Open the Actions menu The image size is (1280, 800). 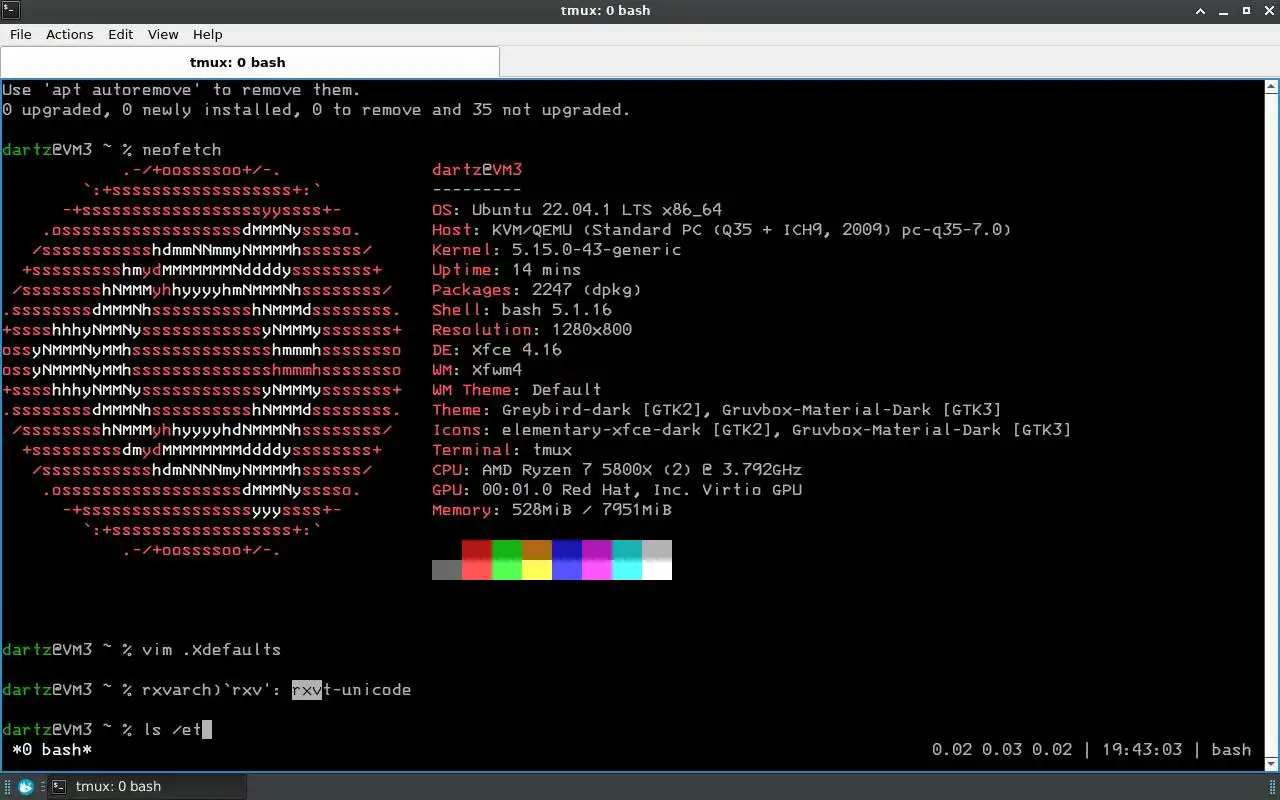coord(69,34)
